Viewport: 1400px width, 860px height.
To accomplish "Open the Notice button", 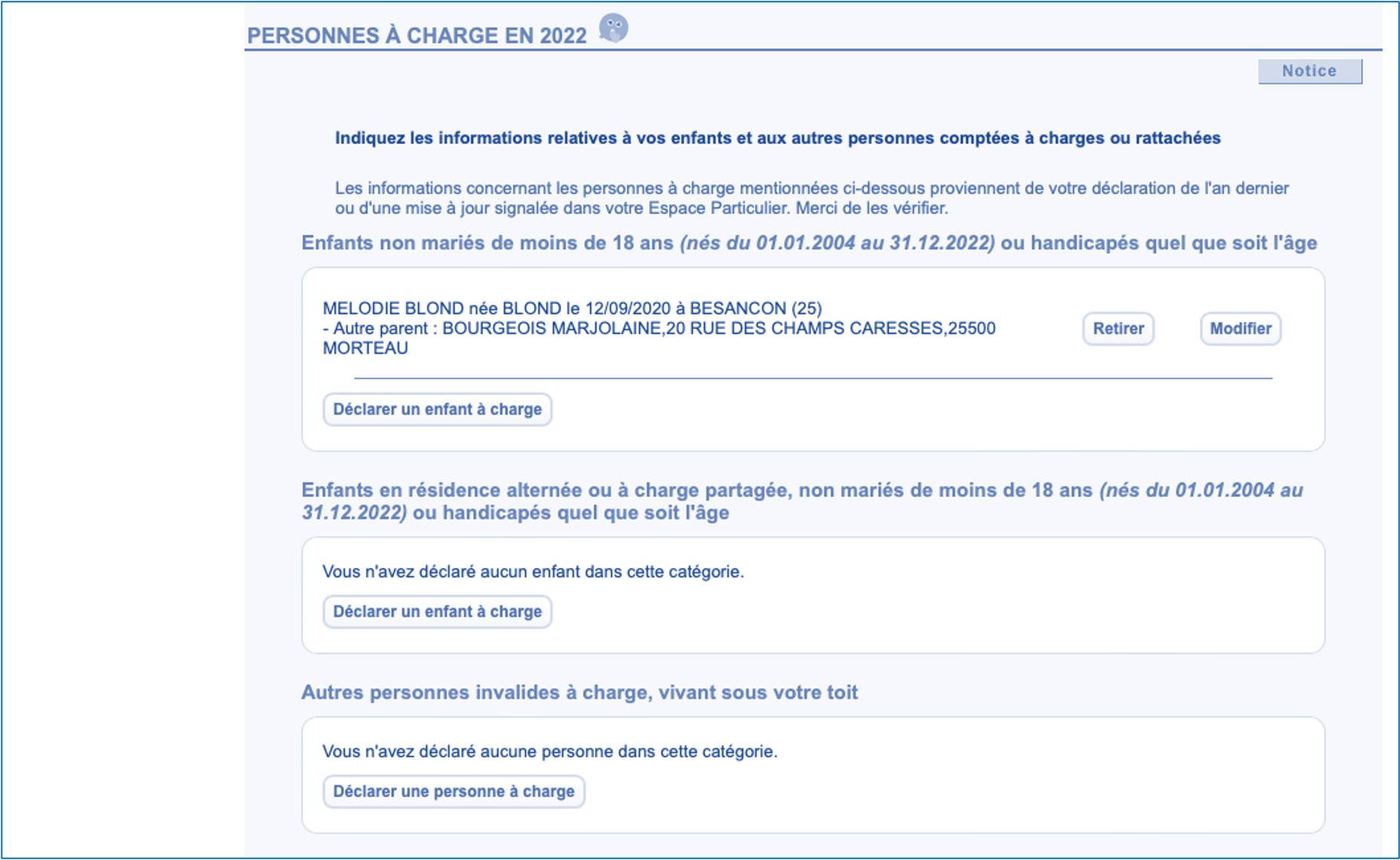I will click(1309, 71).
